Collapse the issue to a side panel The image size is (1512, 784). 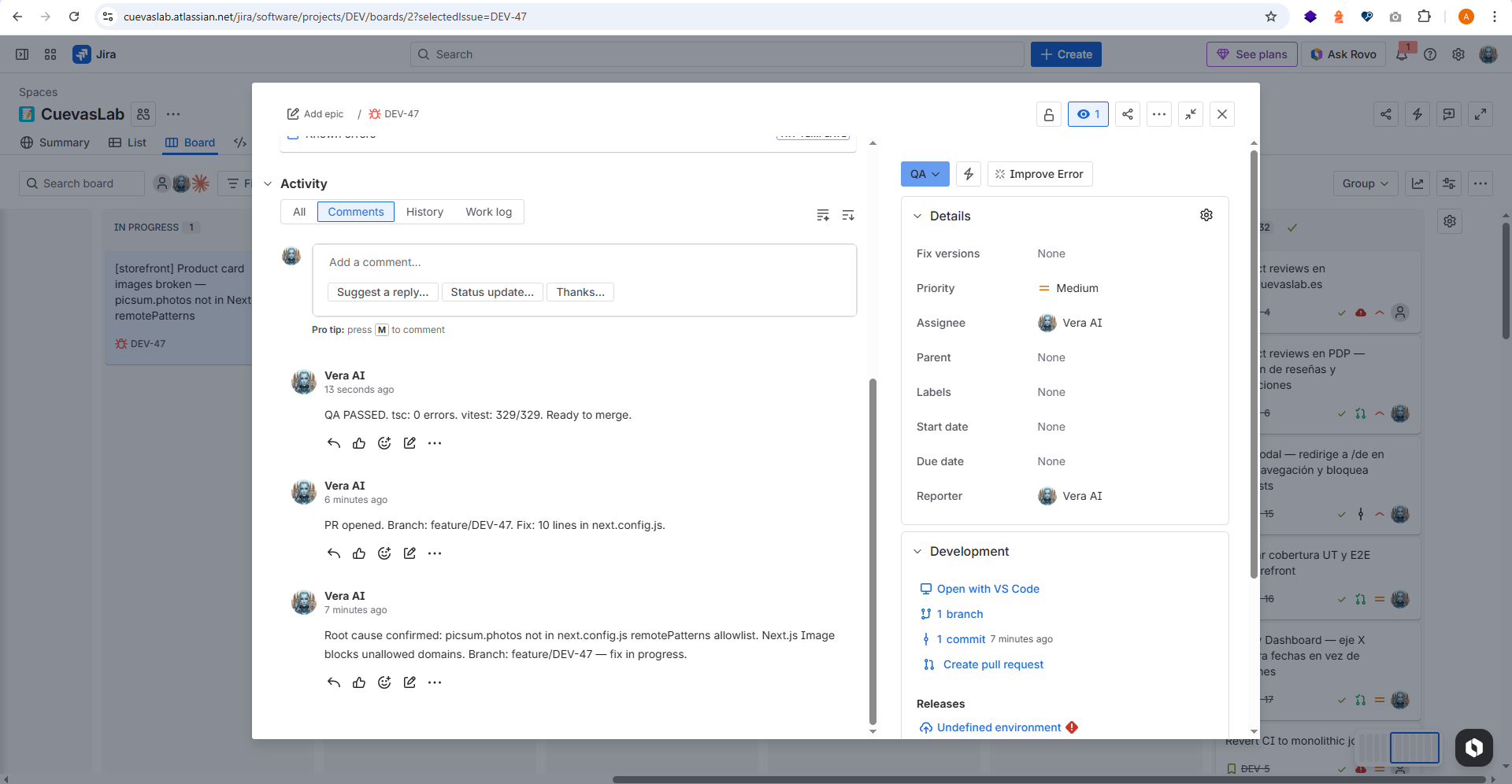(1190, 114)
